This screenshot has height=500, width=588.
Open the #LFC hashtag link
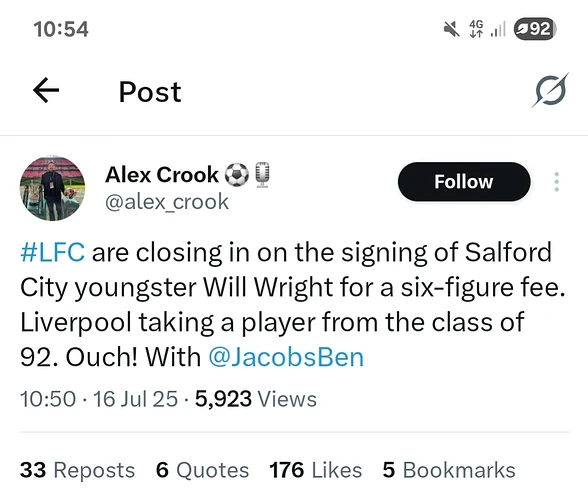[x=52, y=252]
